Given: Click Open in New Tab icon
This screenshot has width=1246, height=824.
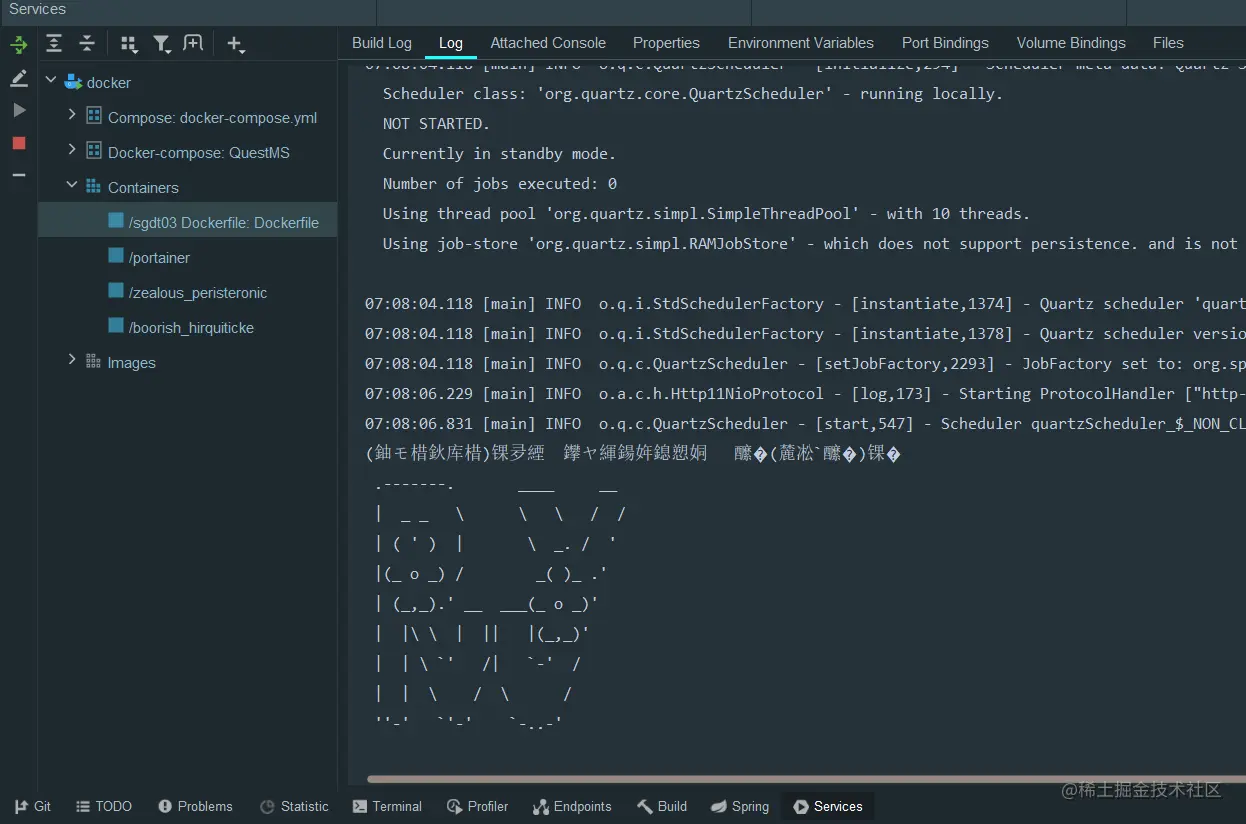Looking at the screenshot, I should [x=193, y=44].
